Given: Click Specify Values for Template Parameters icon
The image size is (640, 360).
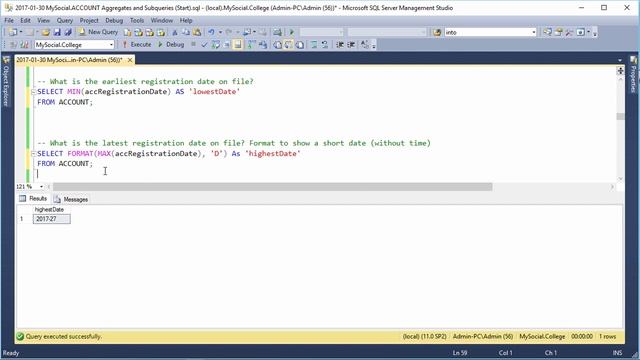Looking at the screenshot, I should pyautogui.click(x=364, y=44).
